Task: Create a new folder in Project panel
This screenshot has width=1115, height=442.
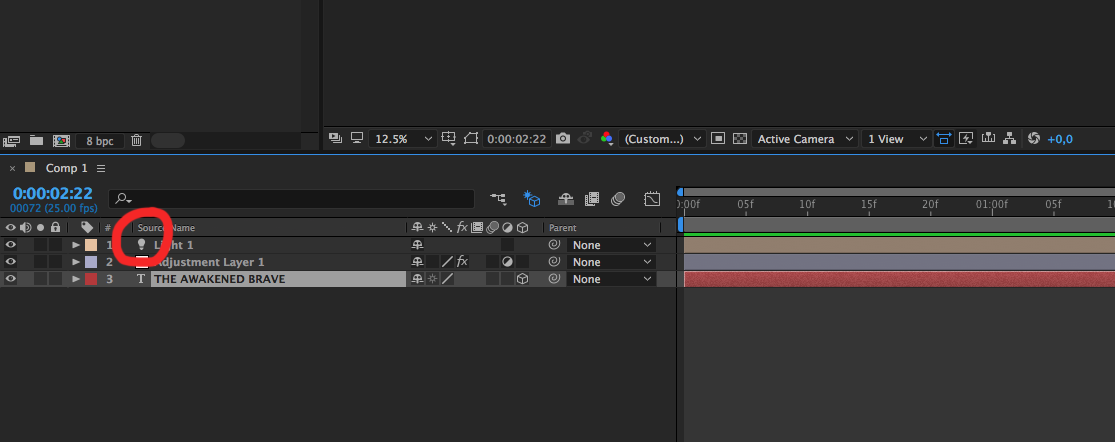Action: 36,141
